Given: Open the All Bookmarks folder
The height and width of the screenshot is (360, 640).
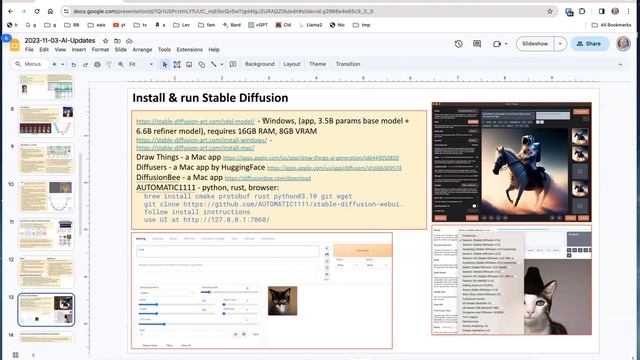Looking at the screenshot, I should tap(611, 25).
